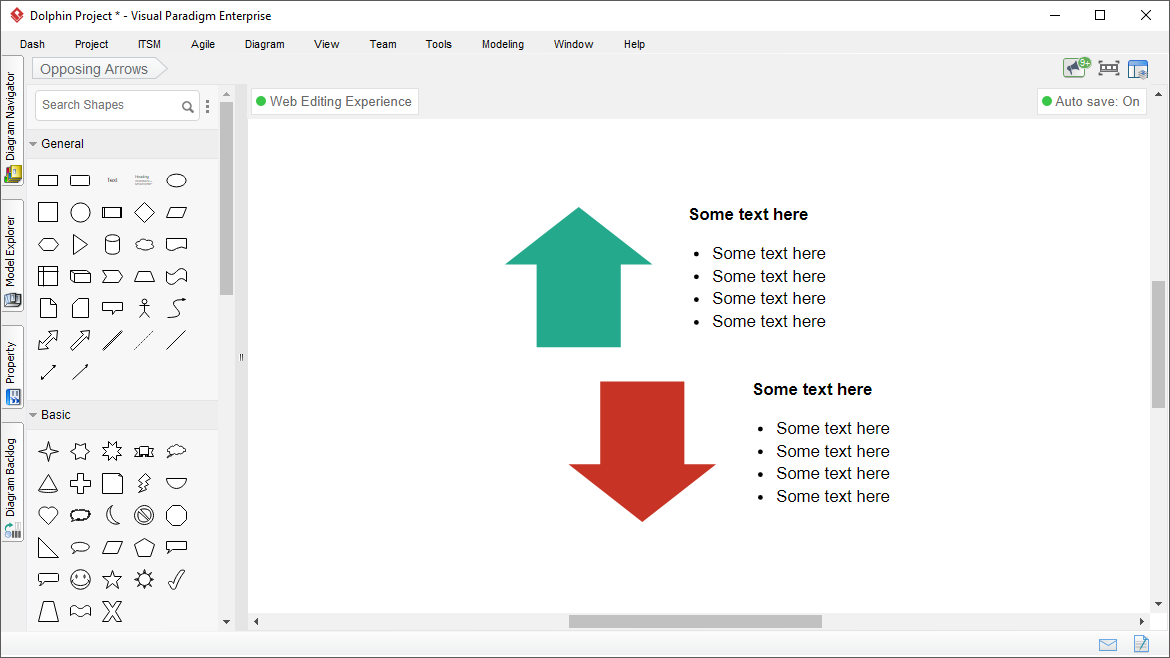Pick the Lightning Bolt shape

pyautogui.click(x=144, y=483)
